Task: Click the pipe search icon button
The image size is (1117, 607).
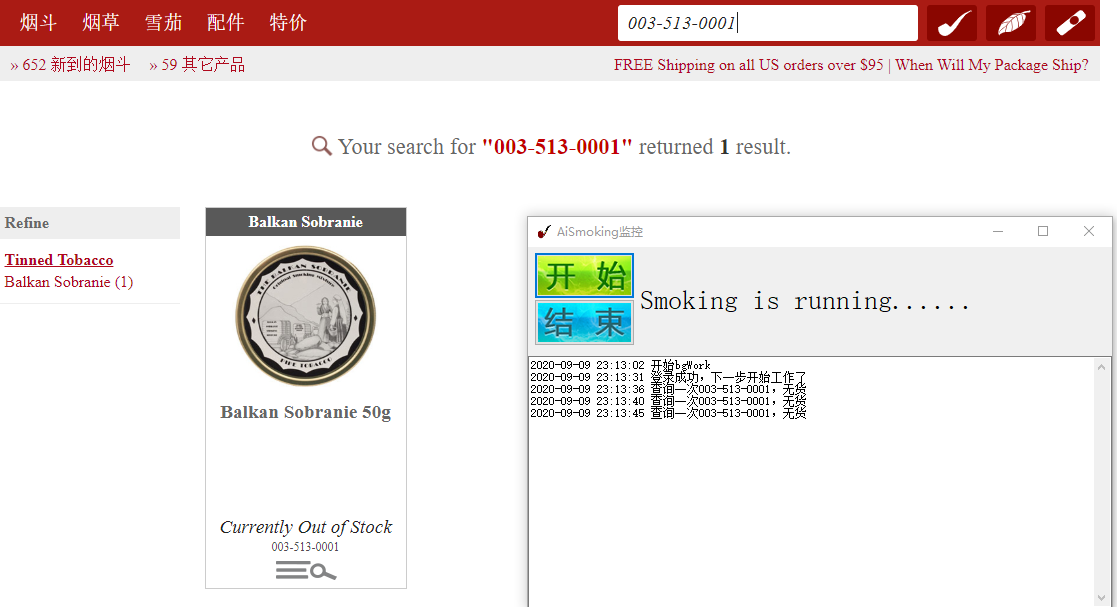Action: click(x=952, y=23)
